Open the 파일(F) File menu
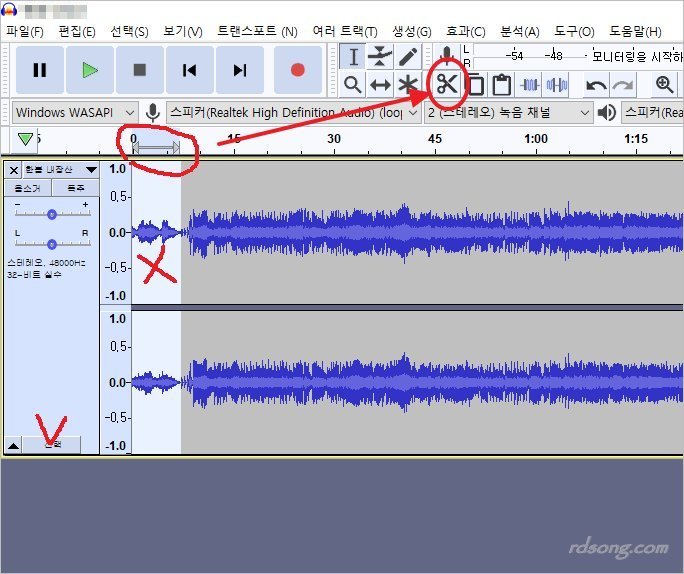 point(24,31)
